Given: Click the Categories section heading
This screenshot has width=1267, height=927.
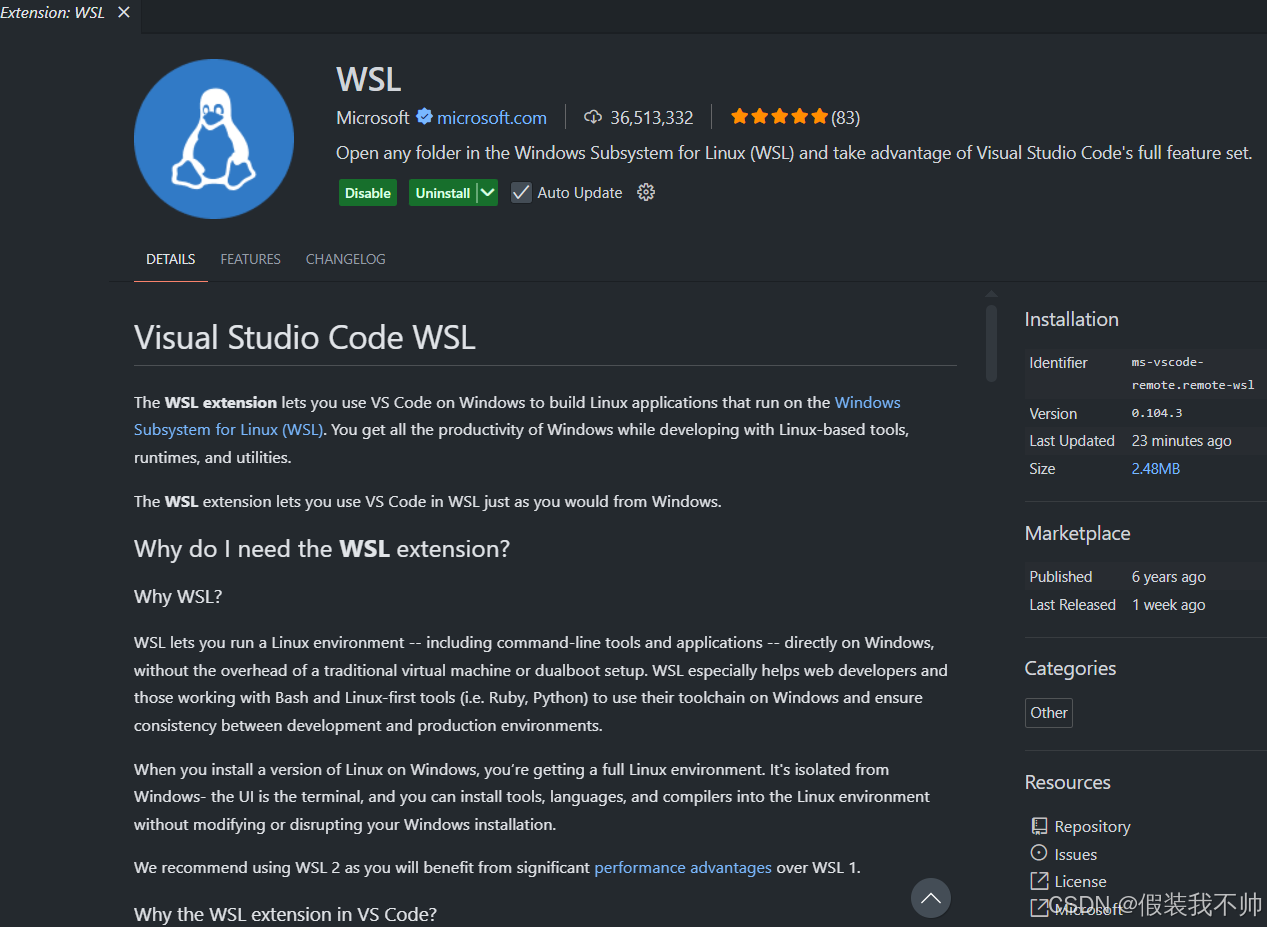Looking at the screenshot, I should click(1071, 668).
